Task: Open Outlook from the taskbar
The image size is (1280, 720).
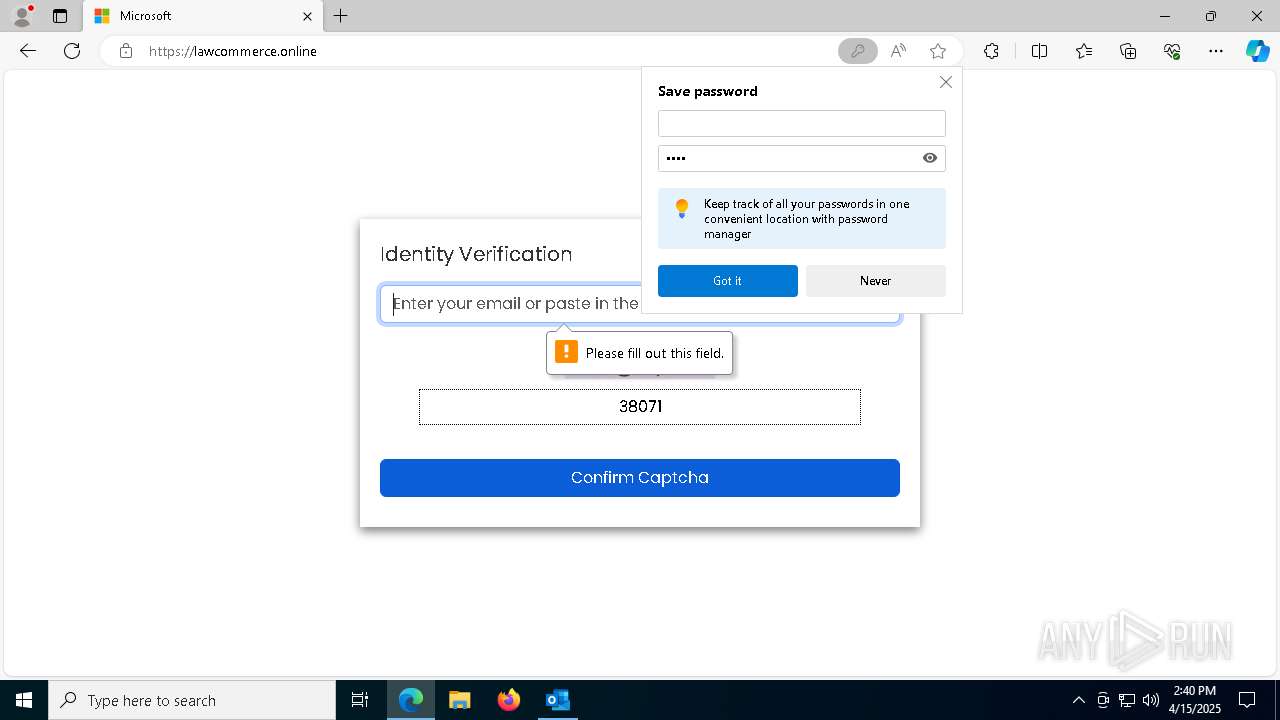Action: click(557, 700)
